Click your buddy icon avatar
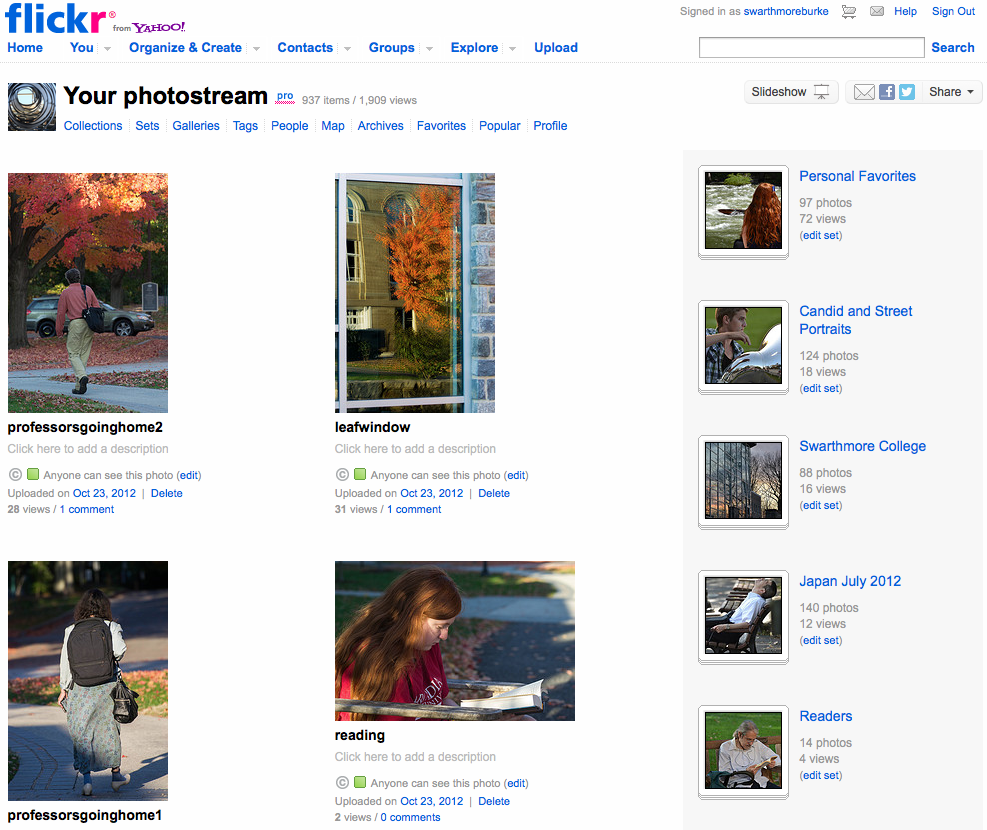Screen dimensions: 987x830 pos(32,107)
